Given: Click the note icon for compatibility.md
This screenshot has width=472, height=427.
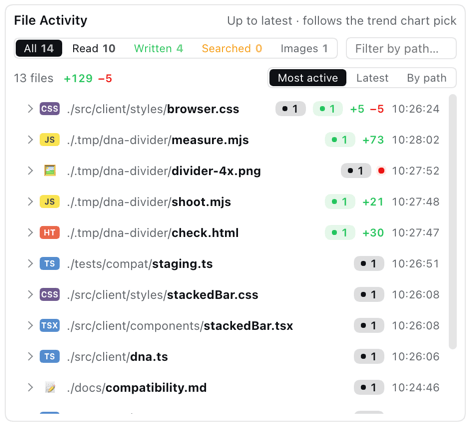Looking at the screenshot, I should coord(50,387).
